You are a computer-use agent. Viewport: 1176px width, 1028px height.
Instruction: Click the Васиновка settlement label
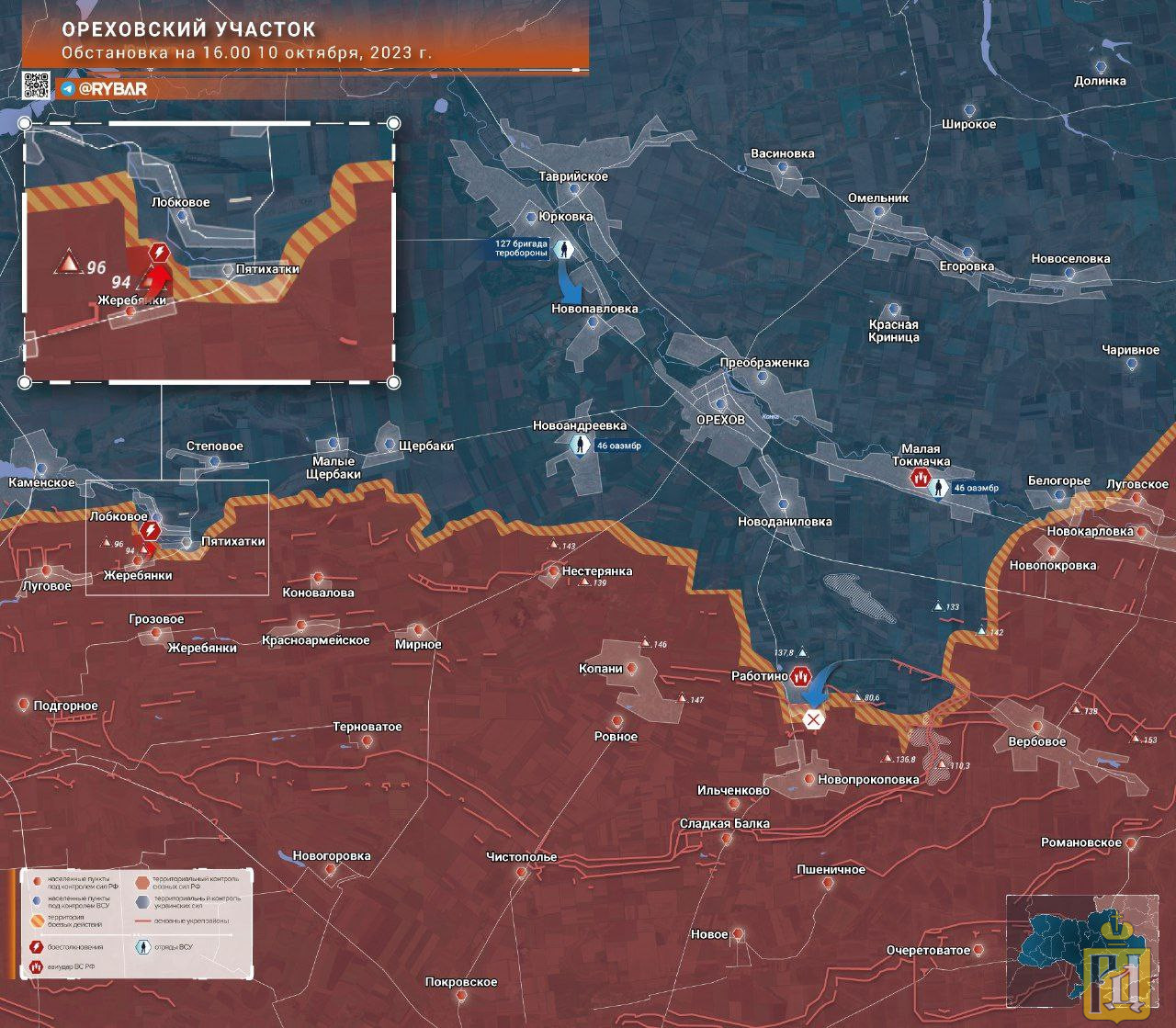pos(783,153)
